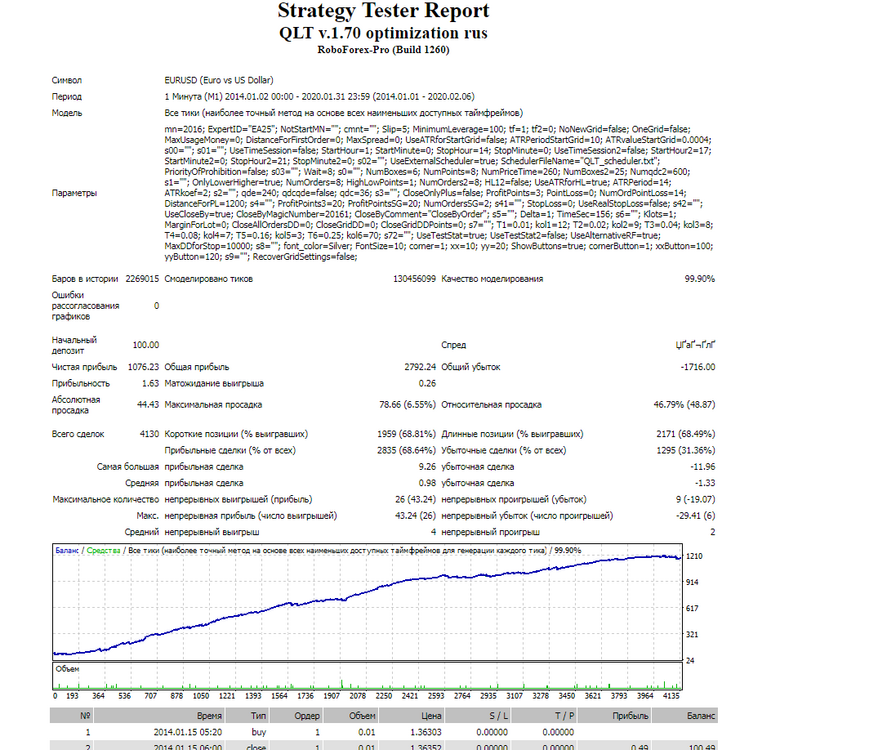This screenshot has width=878, height=750.
Task: Select the "QLT v.1.70 optimization rus" subtitle
Action: (383, 33)
